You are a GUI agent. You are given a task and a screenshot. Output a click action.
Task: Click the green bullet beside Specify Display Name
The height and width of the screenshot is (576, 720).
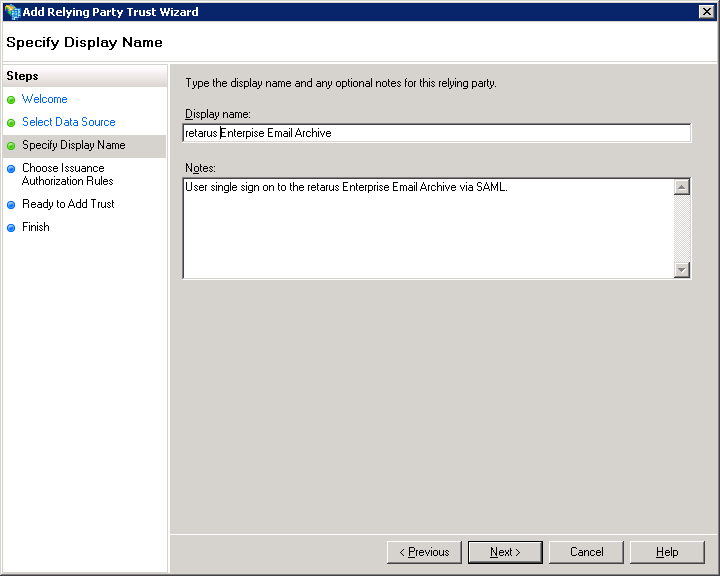pos(11,146)
